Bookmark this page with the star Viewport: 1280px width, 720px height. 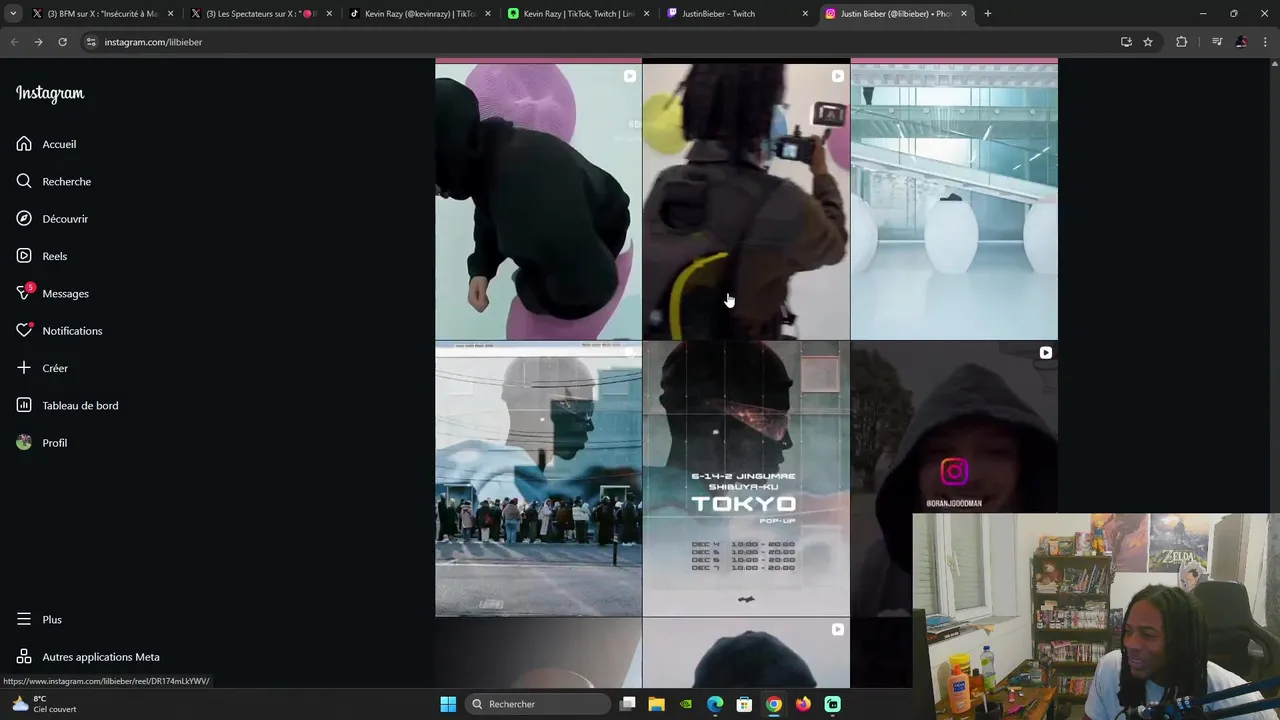(x=1148, y=42)
